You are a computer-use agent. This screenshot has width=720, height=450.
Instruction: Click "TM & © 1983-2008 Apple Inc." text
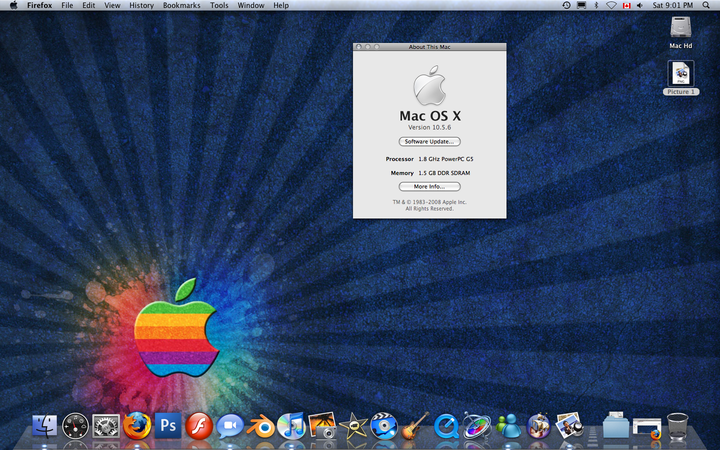(x=429, y=202)
